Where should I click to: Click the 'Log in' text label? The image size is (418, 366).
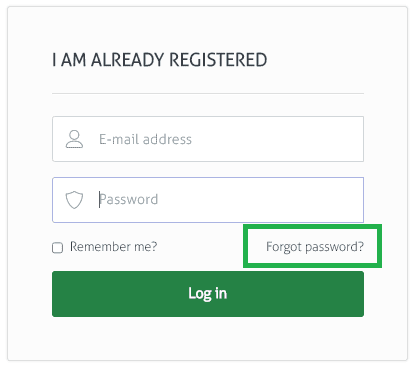tap(207, 294)
